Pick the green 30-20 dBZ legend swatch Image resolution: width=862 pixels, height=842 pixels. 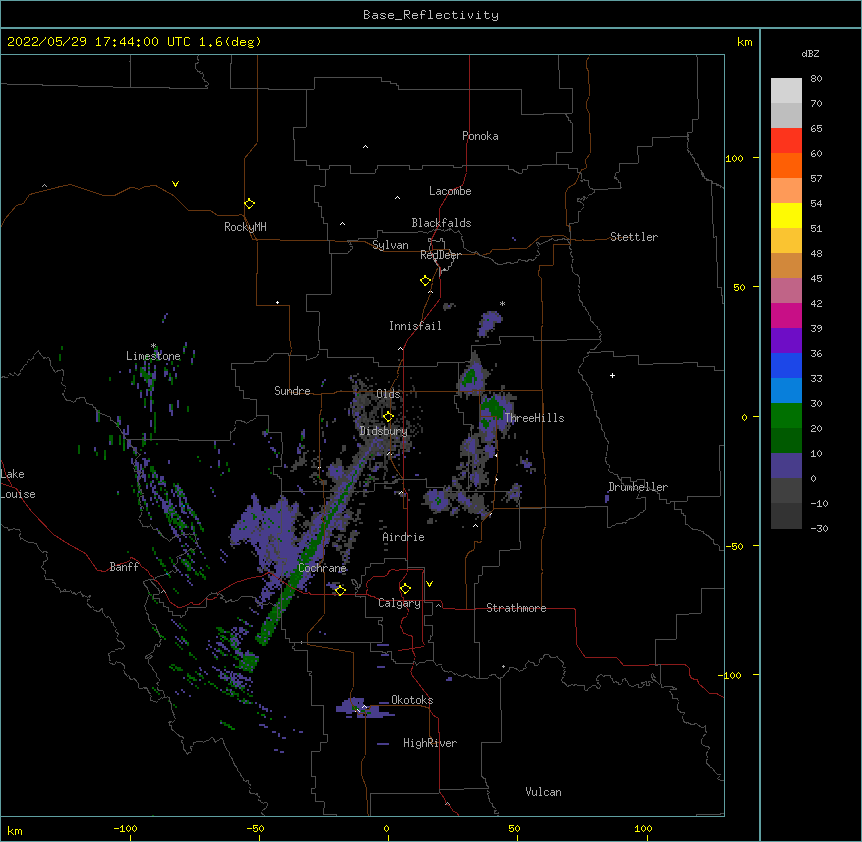[x=786, y=416]
